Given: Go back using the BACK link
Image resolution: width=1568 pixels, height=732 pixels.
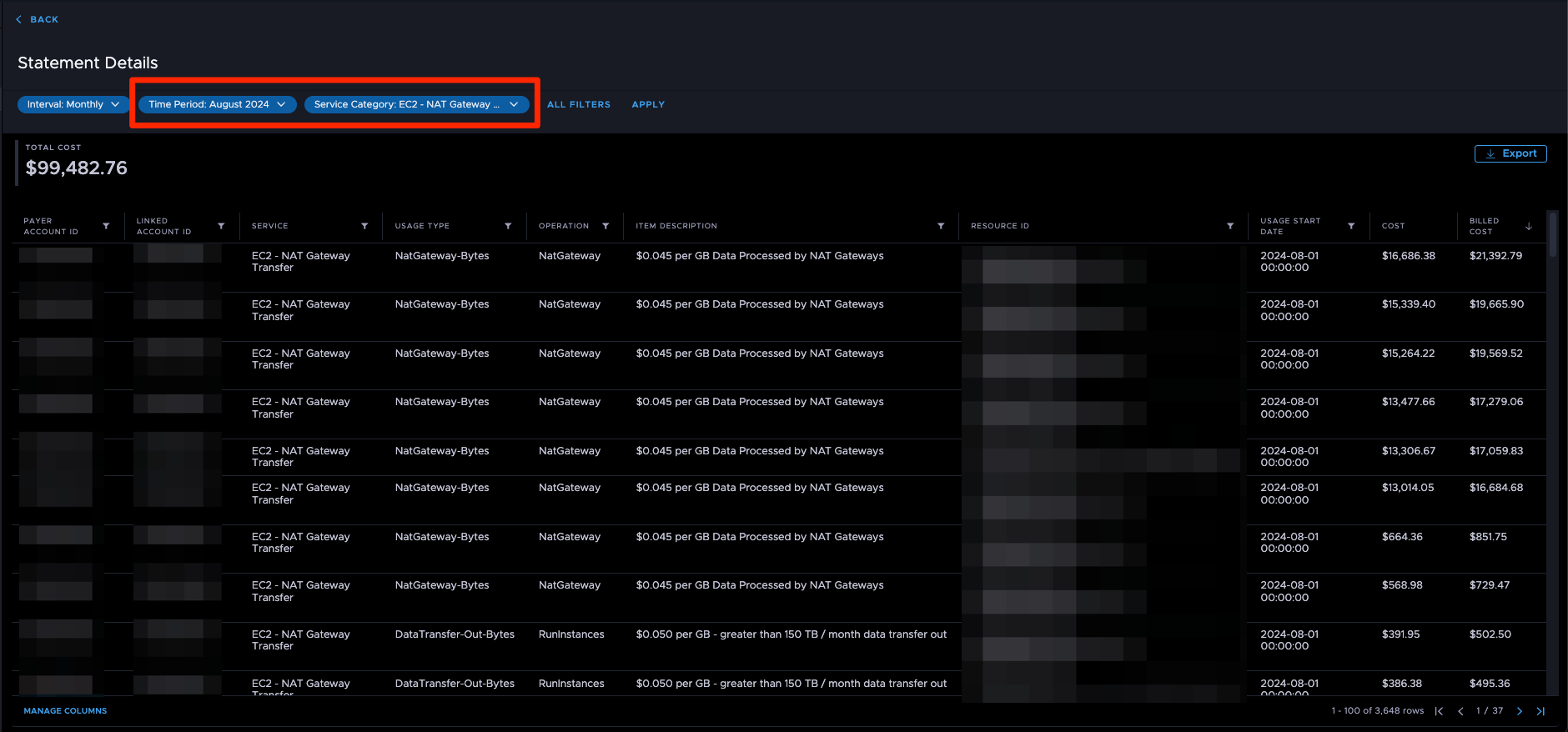Looking at the screenshot, I should 37,19.
